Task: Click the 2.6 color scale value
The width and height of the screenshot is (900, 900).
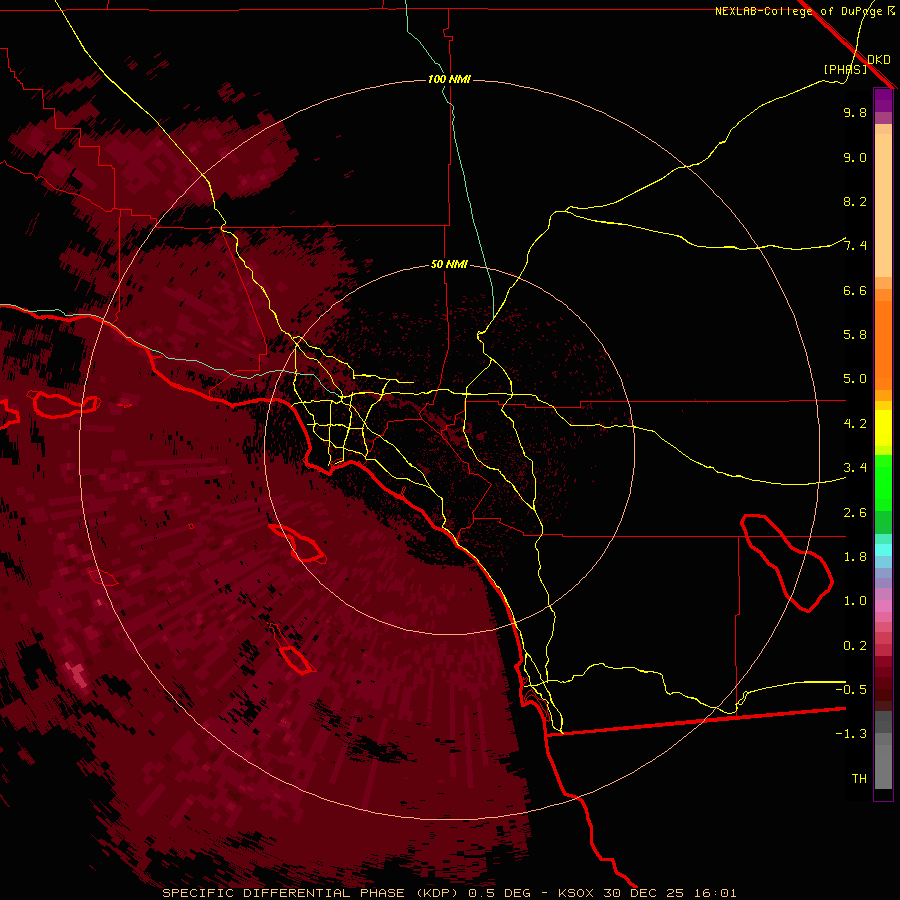Action: click(855, 513)
